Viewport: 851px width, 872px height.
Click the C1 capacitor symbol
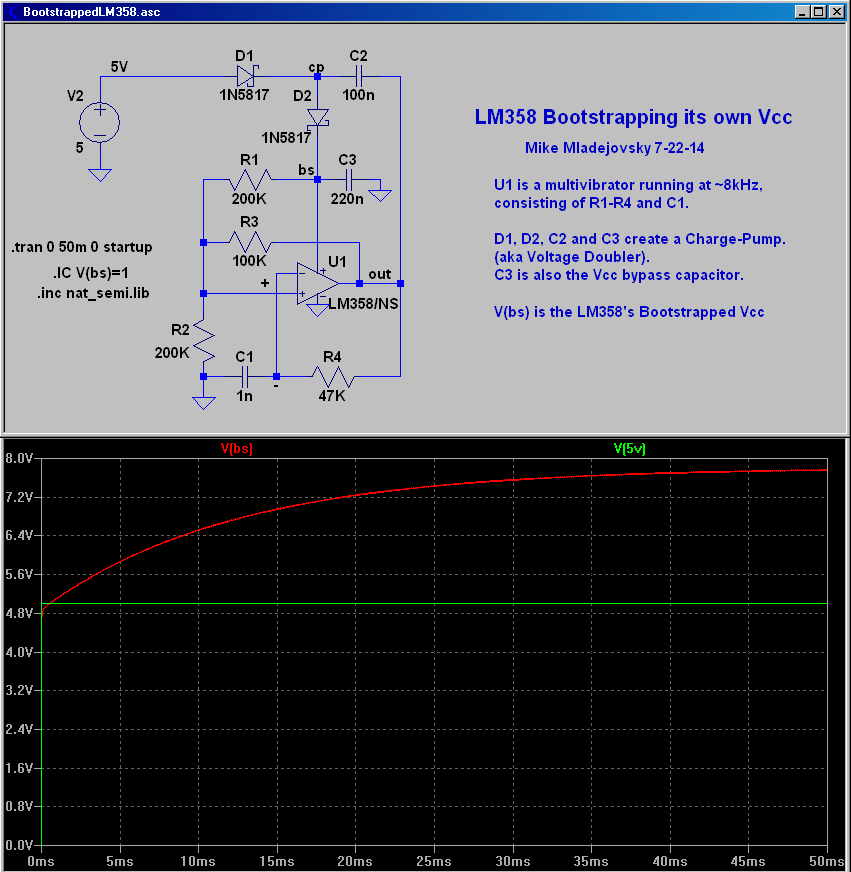click(245, 376)
